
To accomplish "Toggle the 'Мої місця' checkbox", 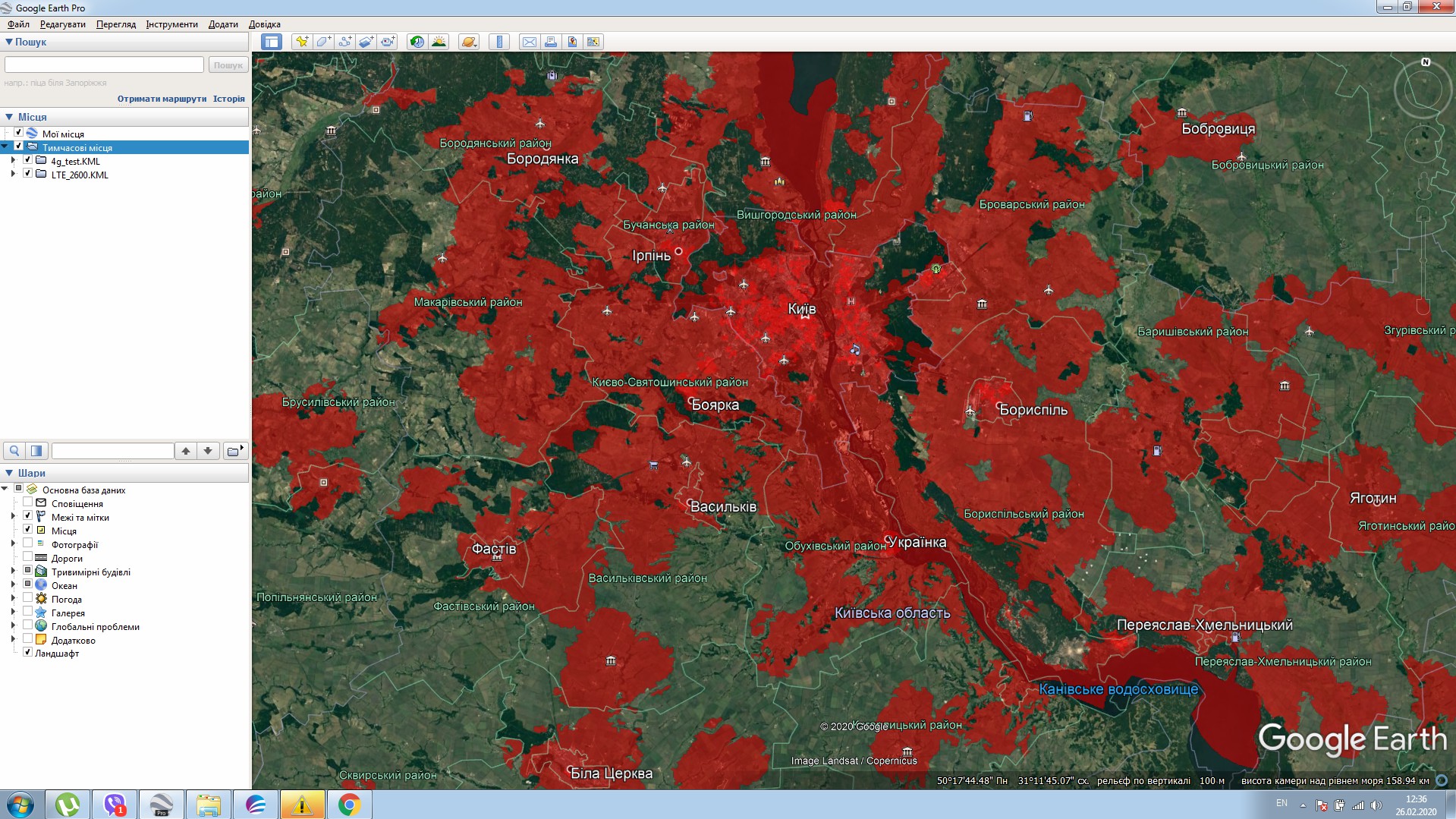I will (x=19, y=133).
